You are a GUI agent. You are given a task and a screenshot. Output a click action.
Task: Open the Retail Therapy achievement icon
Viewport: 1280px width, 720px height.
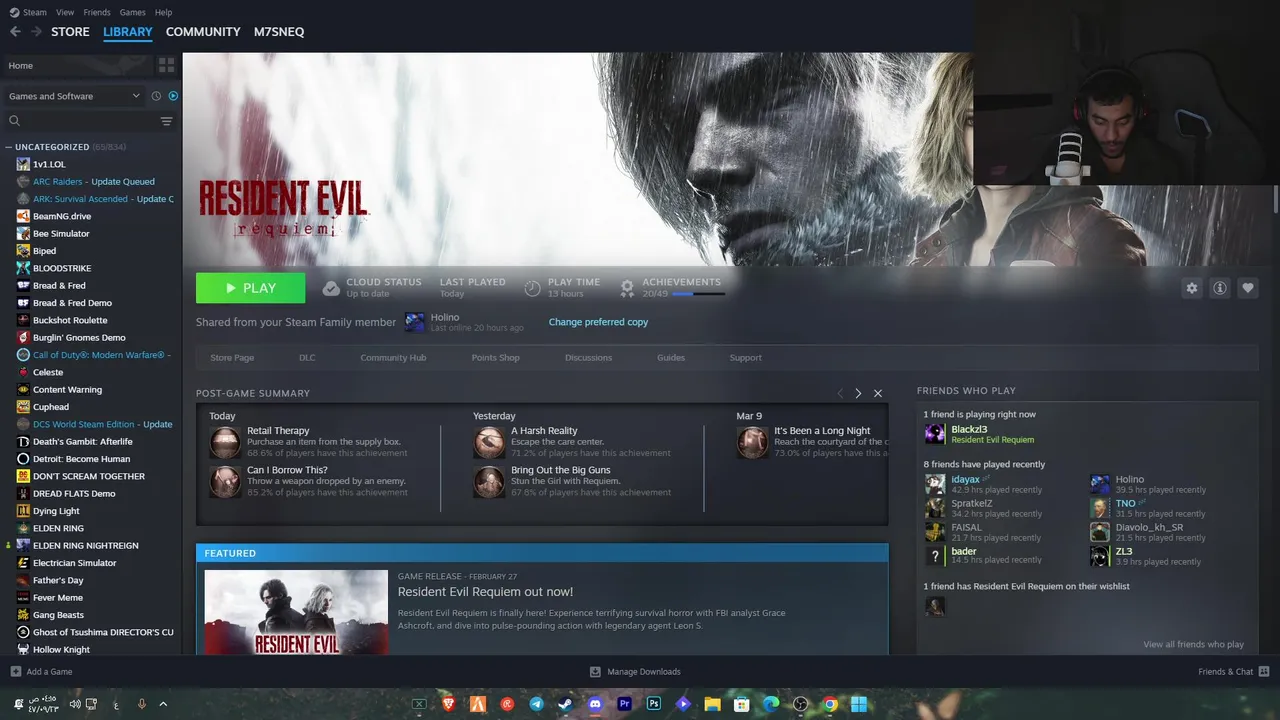click(x=225, y=442)
